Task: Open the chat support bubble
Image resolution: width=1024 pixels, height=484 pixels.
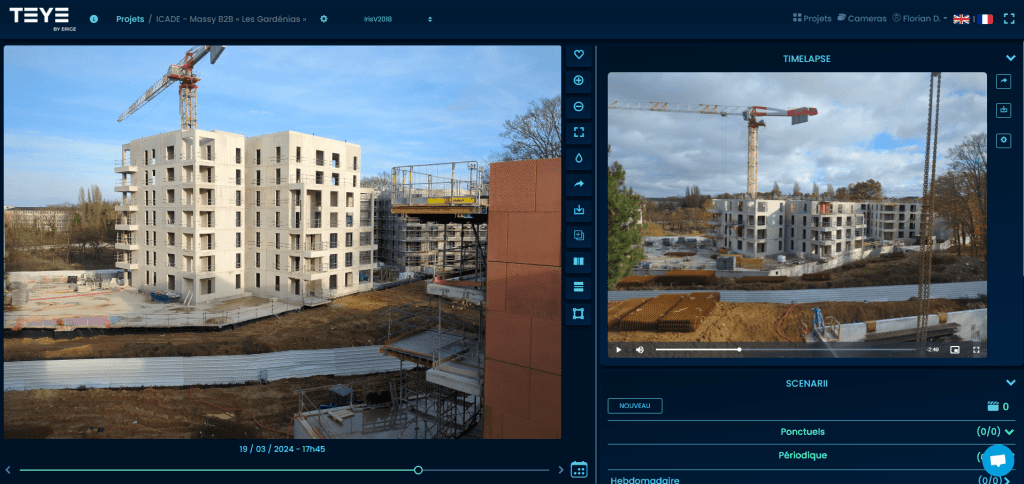Action: click(996, 459)
